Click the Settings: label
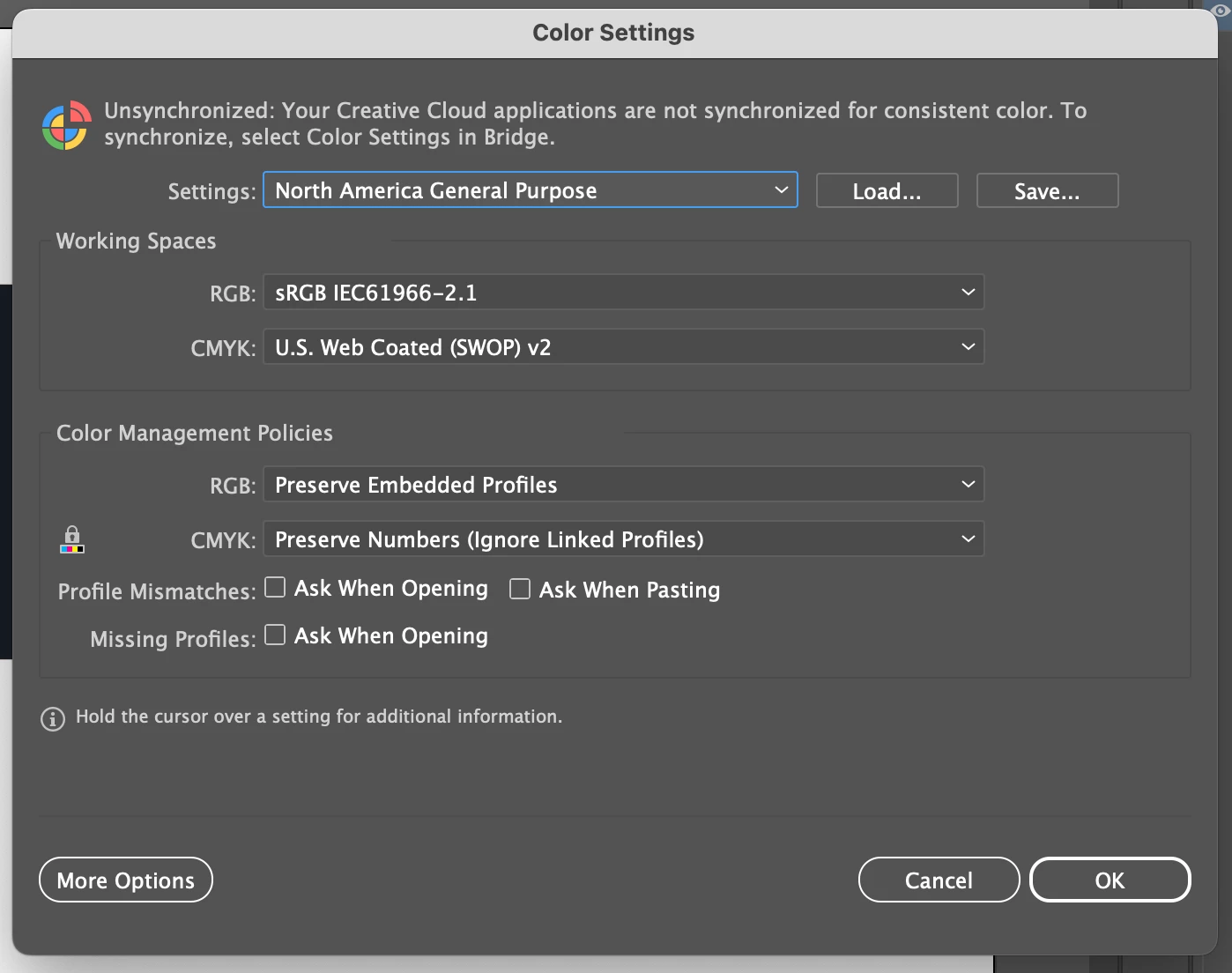The image size is (1232, 973). coord(212,191)
